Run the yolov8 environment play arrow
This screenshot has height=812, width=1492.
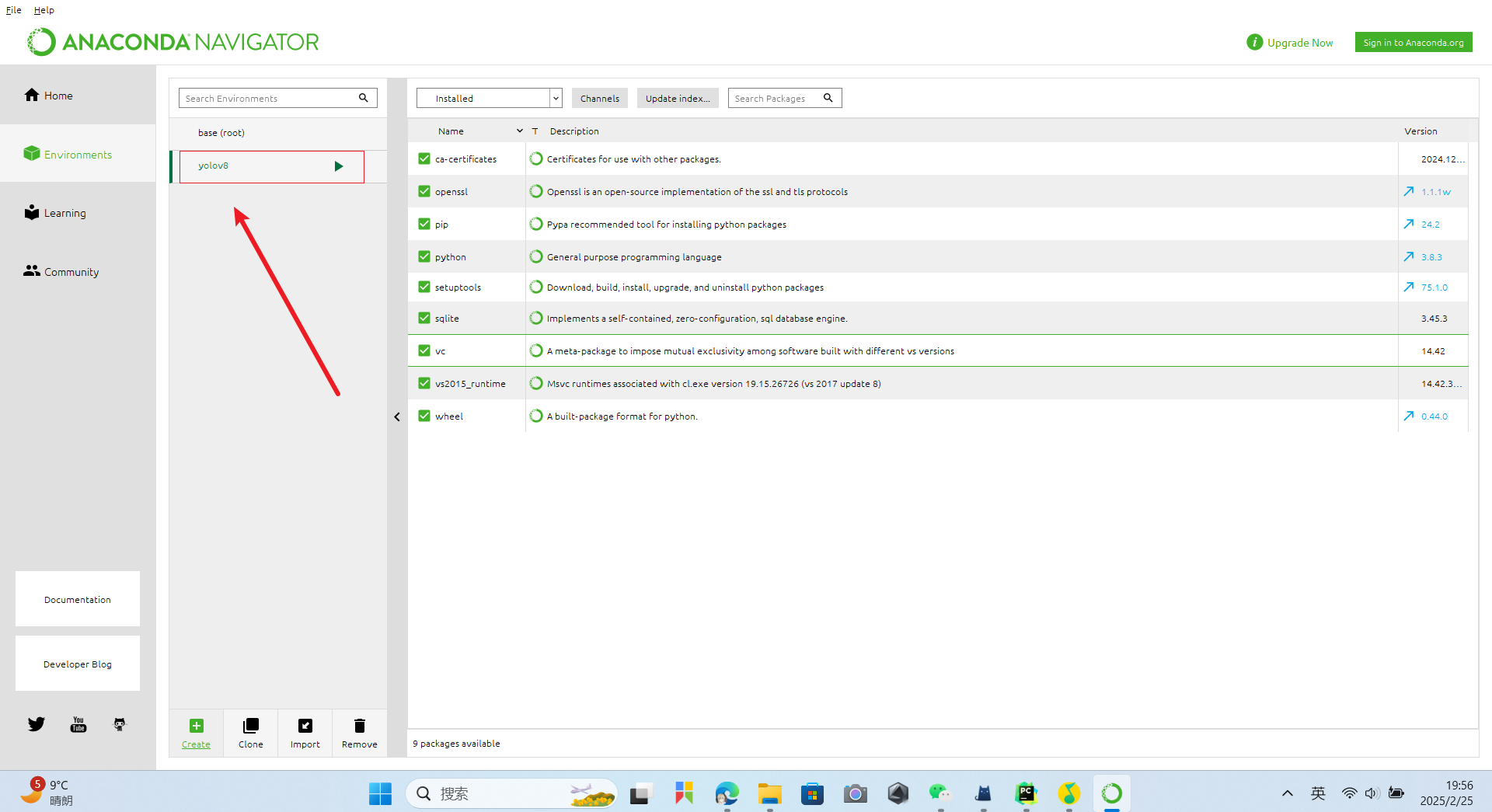[339, 166]
